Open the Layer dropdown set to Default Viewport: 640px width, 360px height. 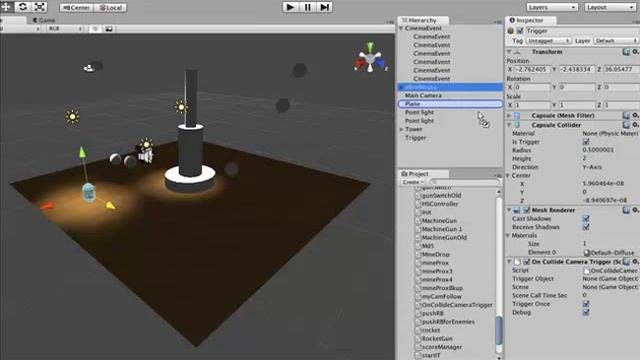[x=616, y=41]
